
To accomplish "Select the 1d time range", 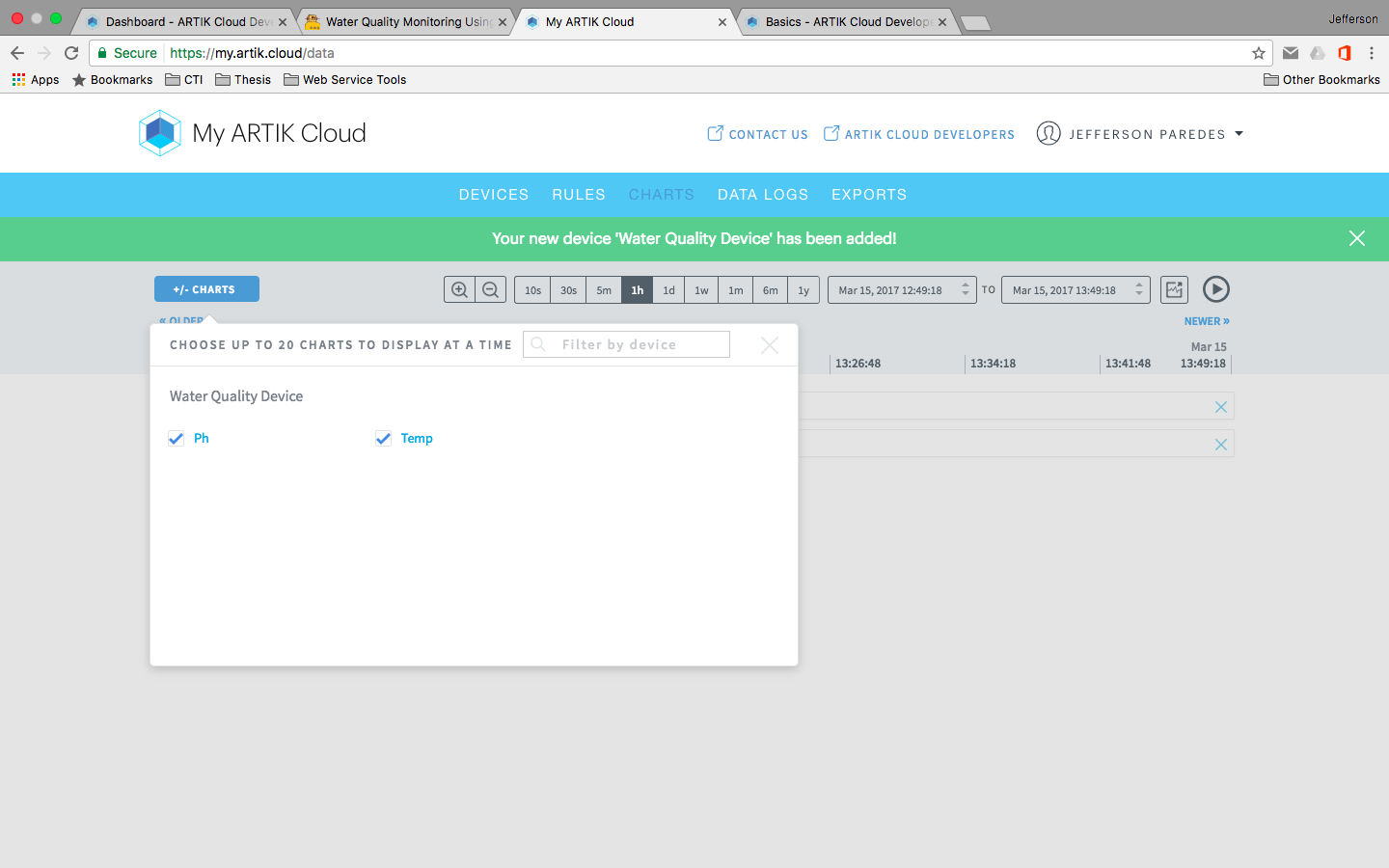I will 668,289.
